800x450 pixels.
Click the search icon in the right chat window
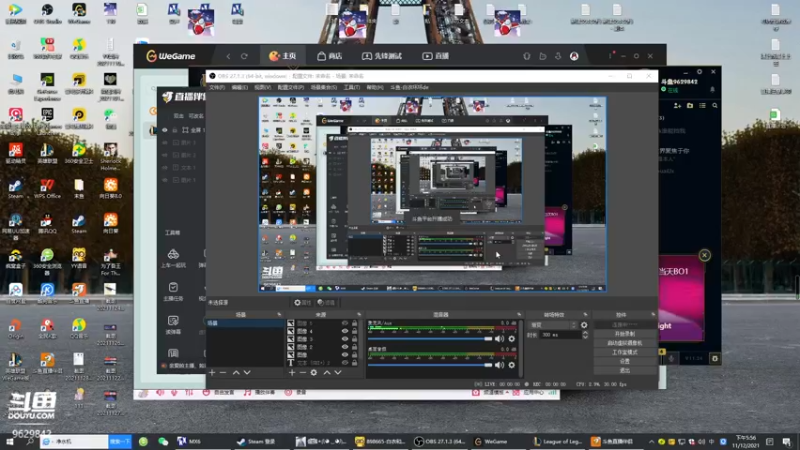(x=715, y=106)
